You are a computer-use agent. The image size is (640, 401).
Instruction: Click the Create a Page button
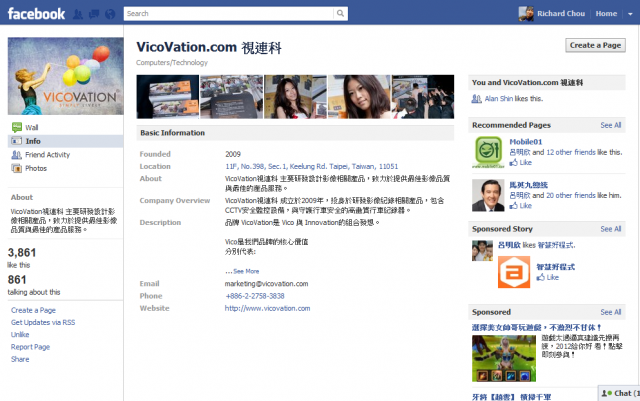[595, 45]
